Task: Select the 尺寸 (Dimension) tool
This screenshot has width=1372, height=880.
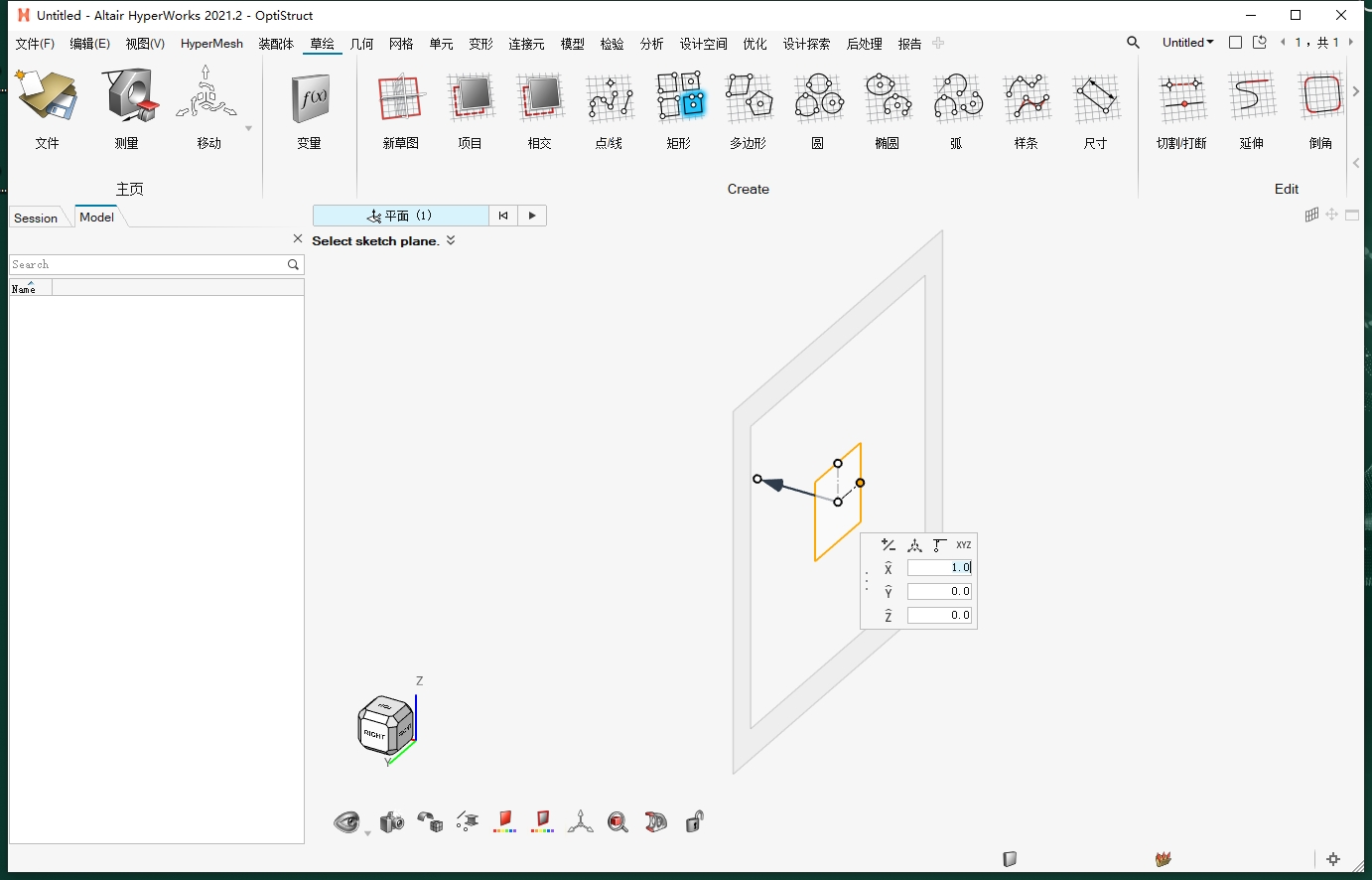Action: click(x=1096, y=111)
